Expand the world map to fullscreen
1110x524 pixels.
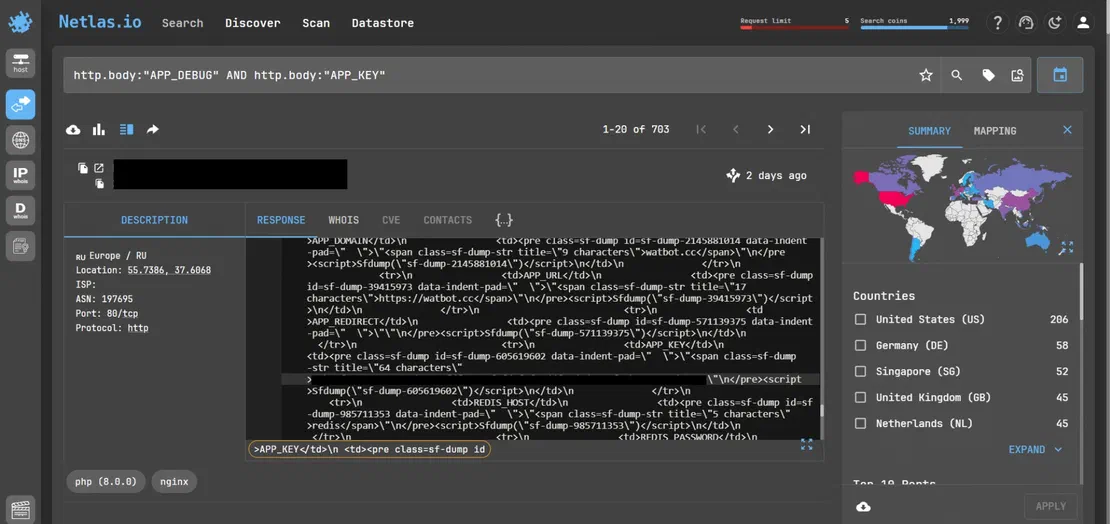point(1067,247)
